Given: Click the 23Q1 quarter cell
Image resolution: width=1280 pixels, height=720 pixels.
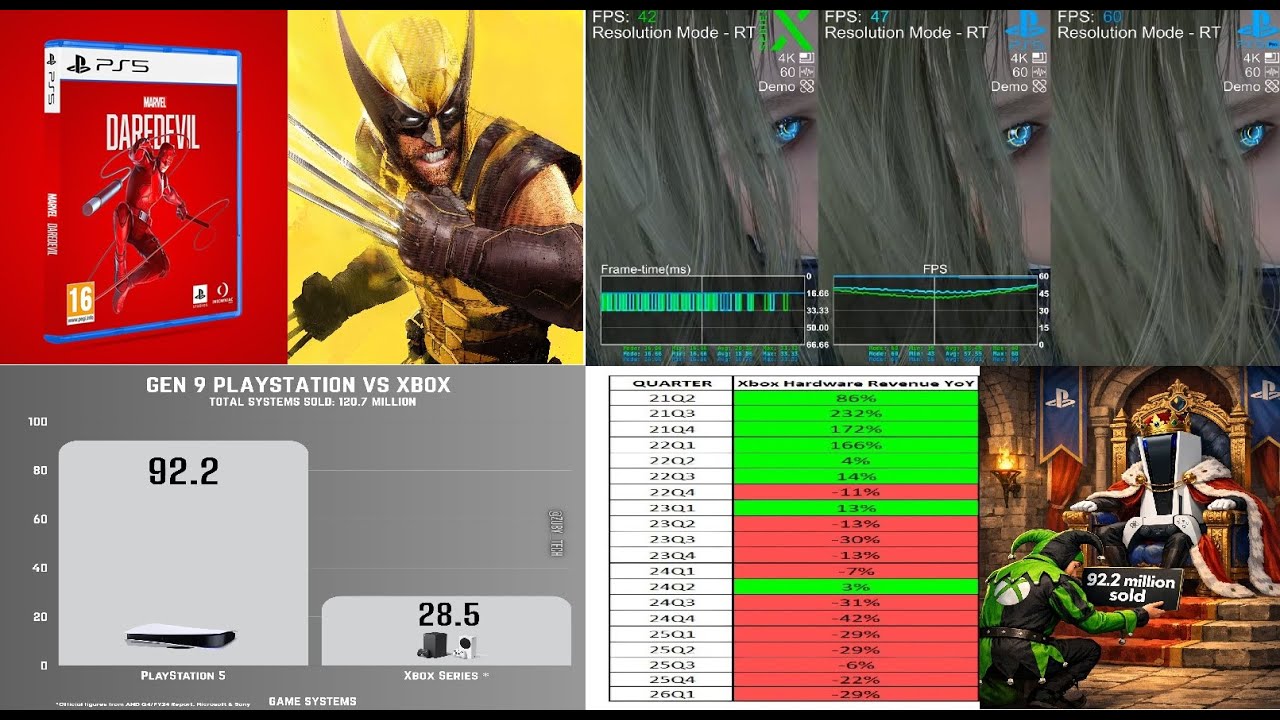Looking at the screenshot, I should pos(672,508).
